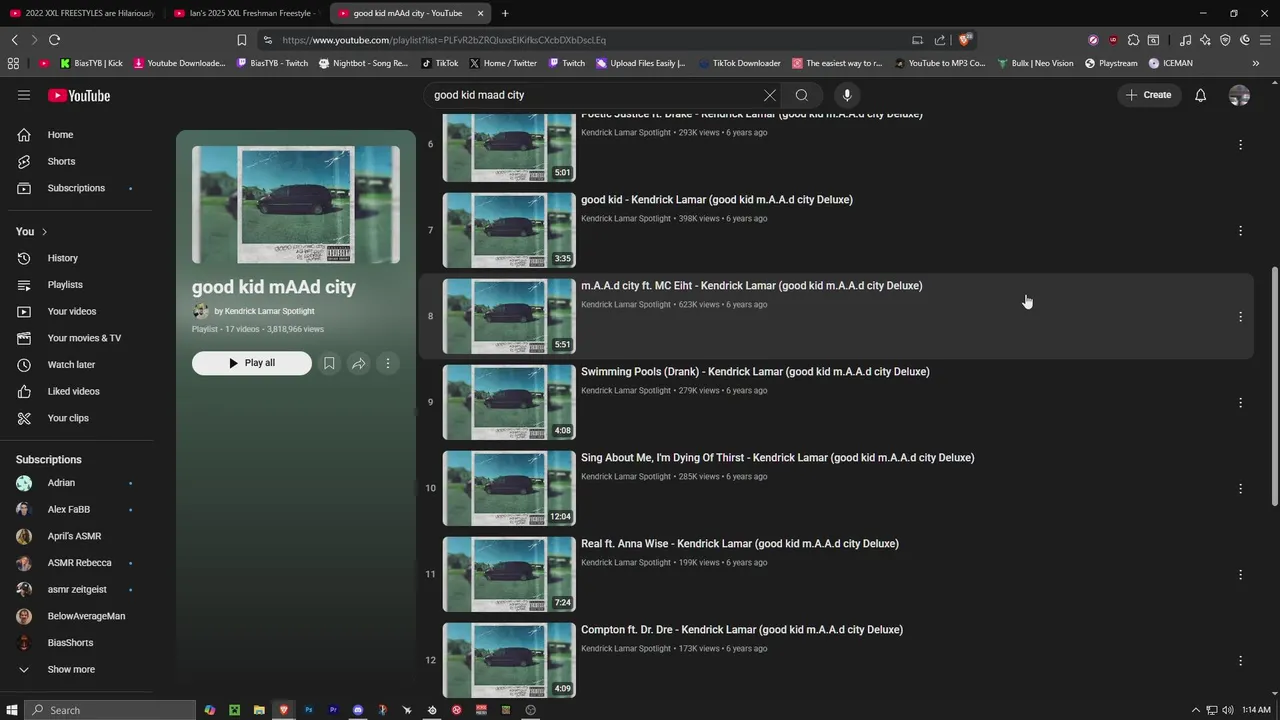This screenshot has height=720, width=1280.
Task: Play m.A.A.d city ft. MC Eiht thumbnail
Action: click(x=509, y=316)
